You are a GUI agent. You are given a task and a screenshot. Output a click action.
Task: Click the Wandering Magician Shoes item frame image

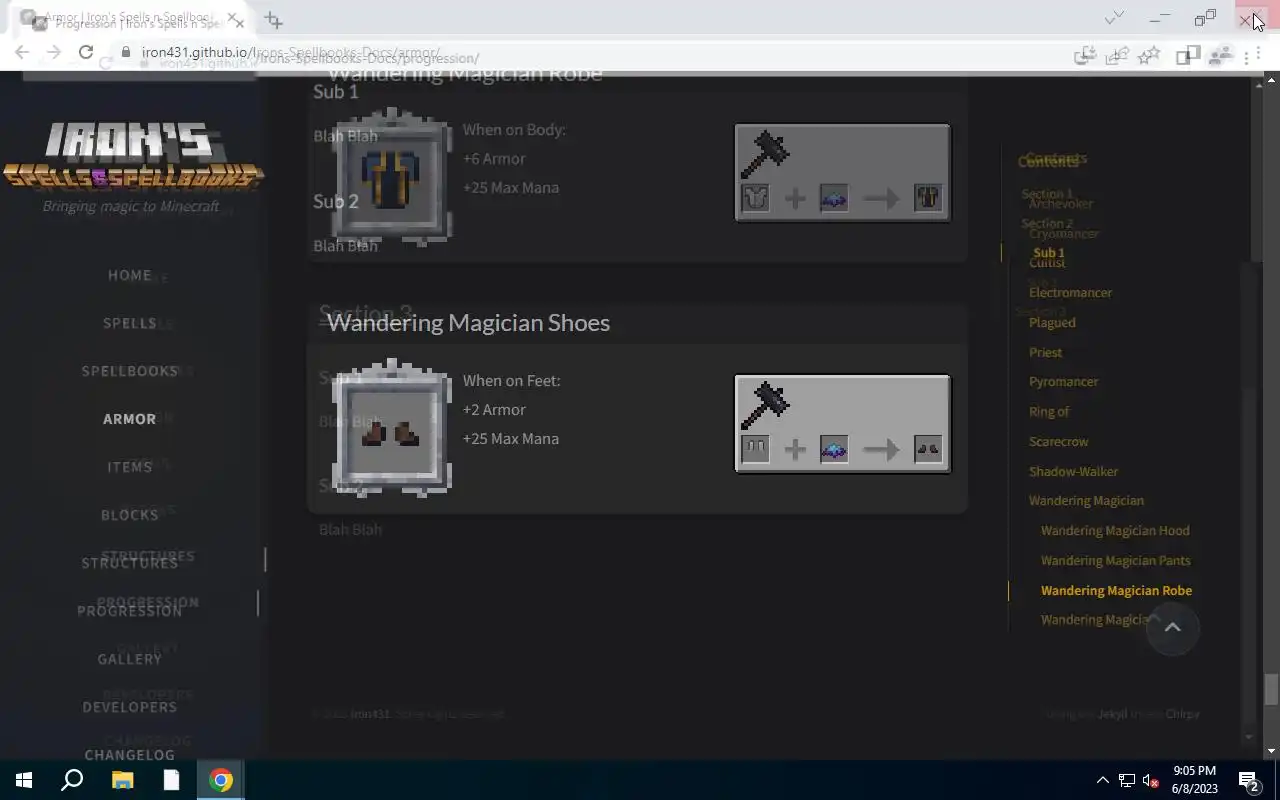[x=391, y=428]
